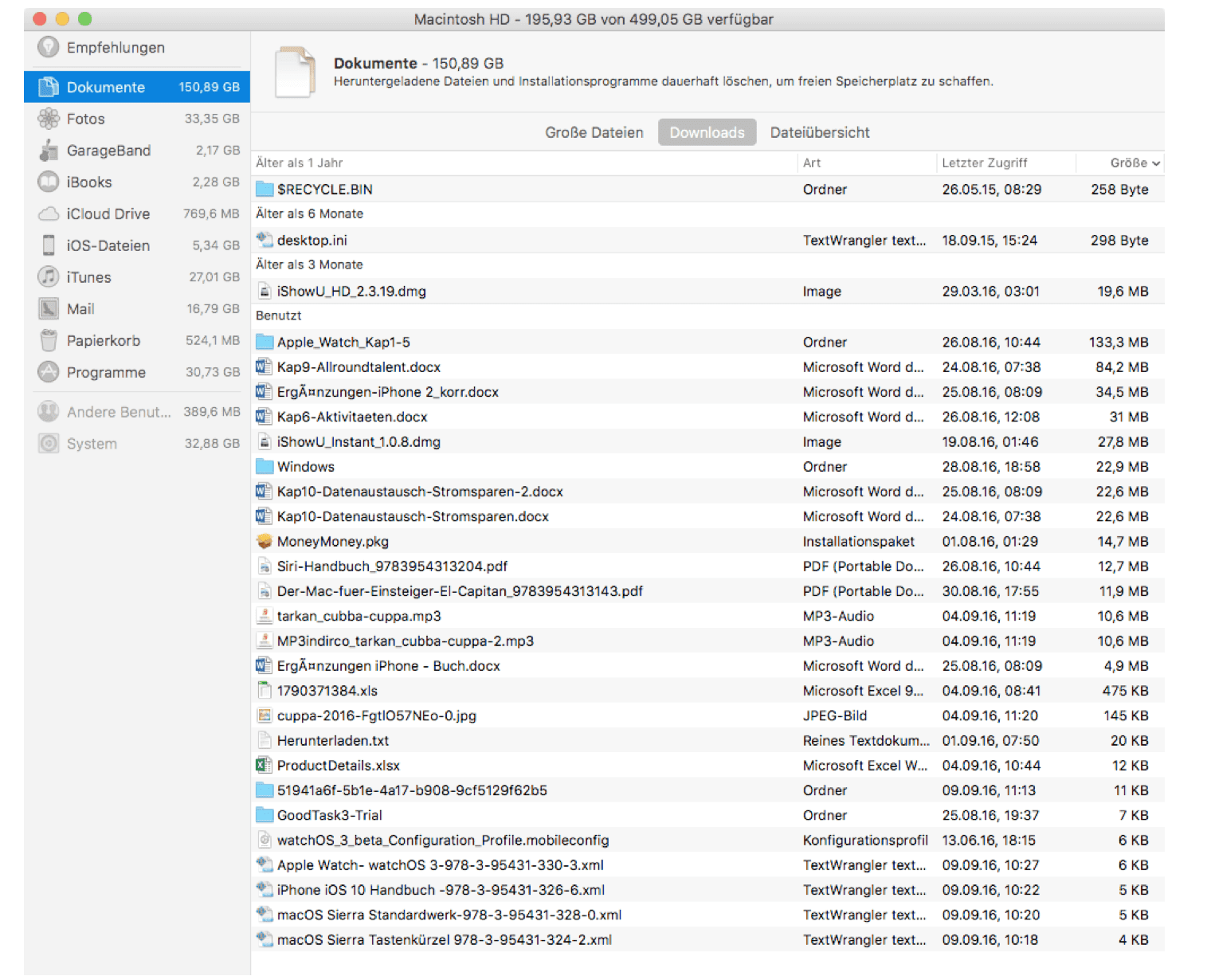The width and height of the screenshot is (1211, 980).
Task: Select the Herunterladen.txt file name
Action: click(x=333, y=740)
